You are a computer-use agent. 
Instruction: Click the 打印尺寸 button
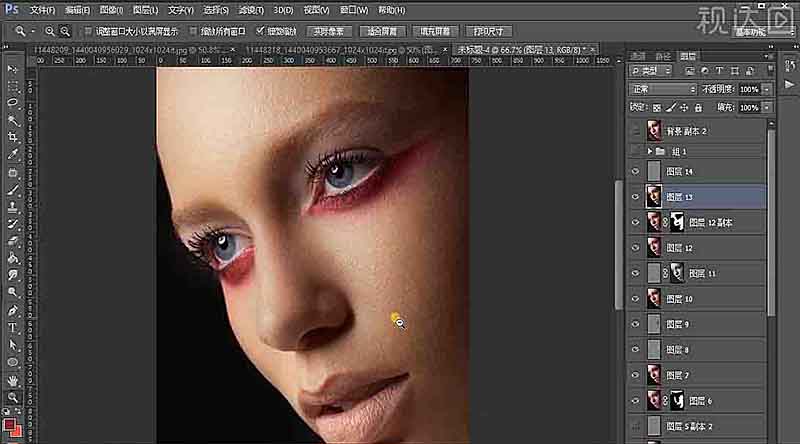(x=488, y=32)
